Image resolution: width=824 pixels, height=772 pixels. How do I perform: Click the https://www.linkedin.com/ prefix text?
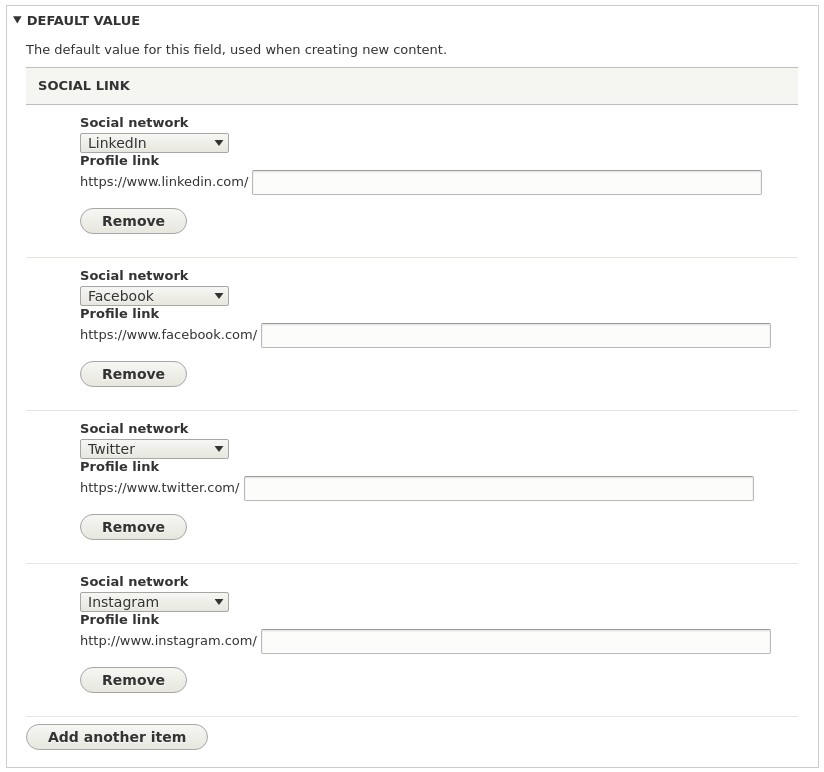point(164,182)
